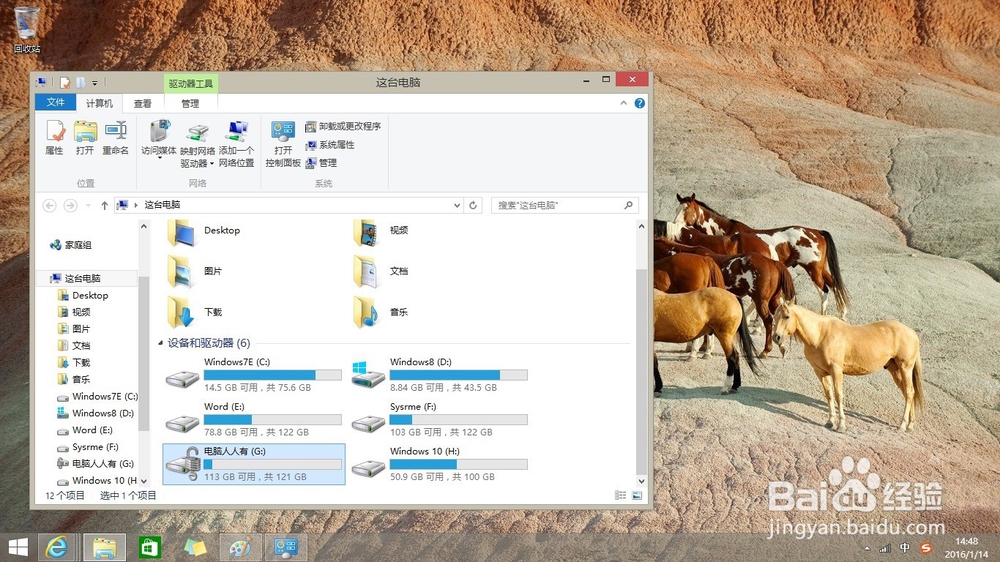
Task: Launch Internet Explorer from the taskbar
Action: pos(57,547)
